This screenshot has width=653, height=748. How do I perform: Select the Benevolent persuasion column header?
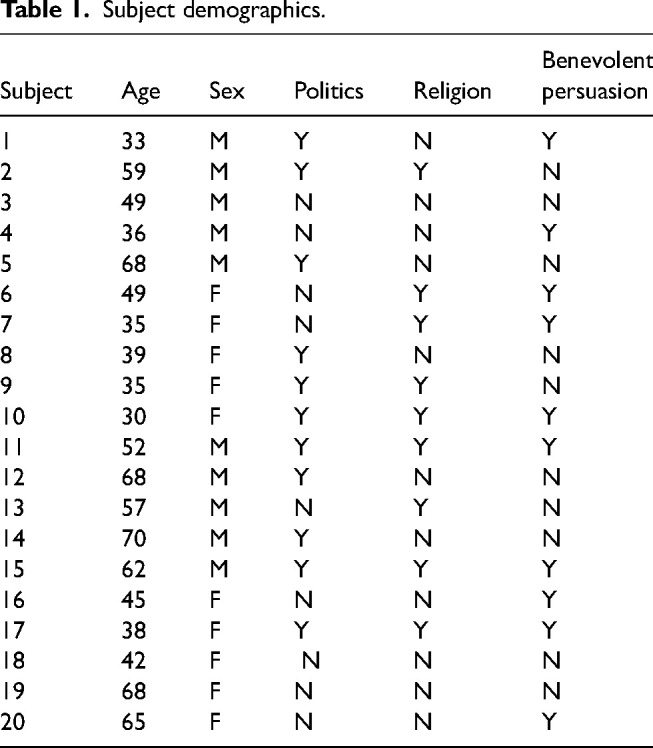(595, 79)
